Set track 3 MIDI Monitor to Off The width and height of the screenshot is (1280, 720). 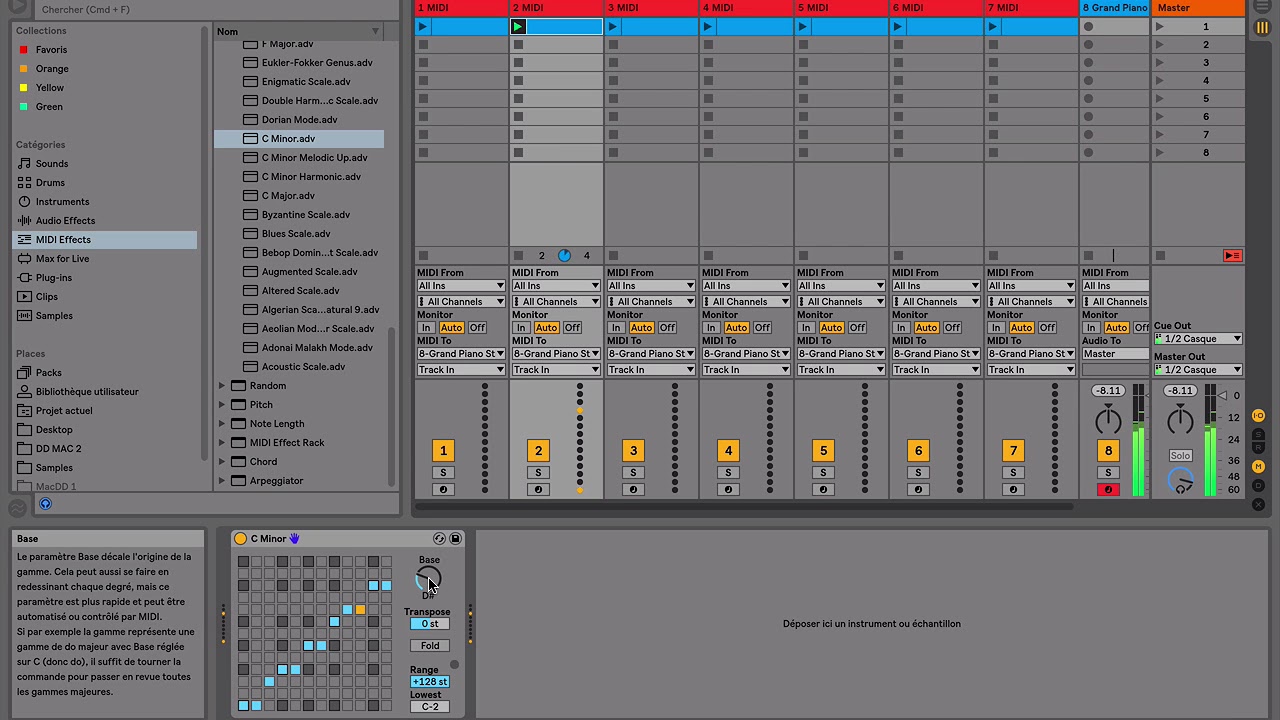[668, 327]
